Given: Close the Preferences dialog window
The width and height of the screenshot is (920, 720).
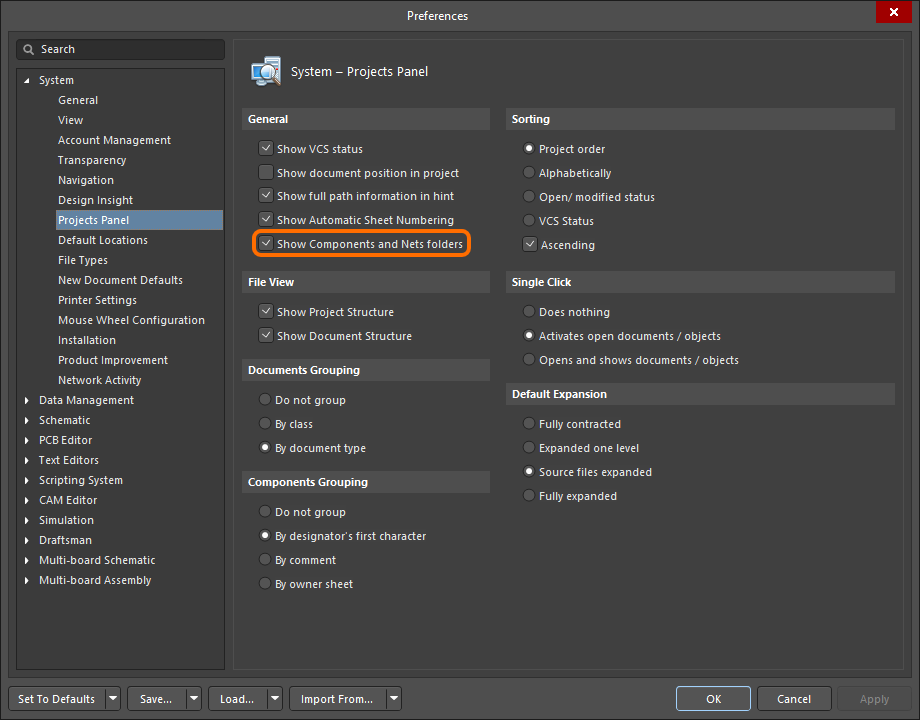Looking at the screenshot, I should click(890, 13).
